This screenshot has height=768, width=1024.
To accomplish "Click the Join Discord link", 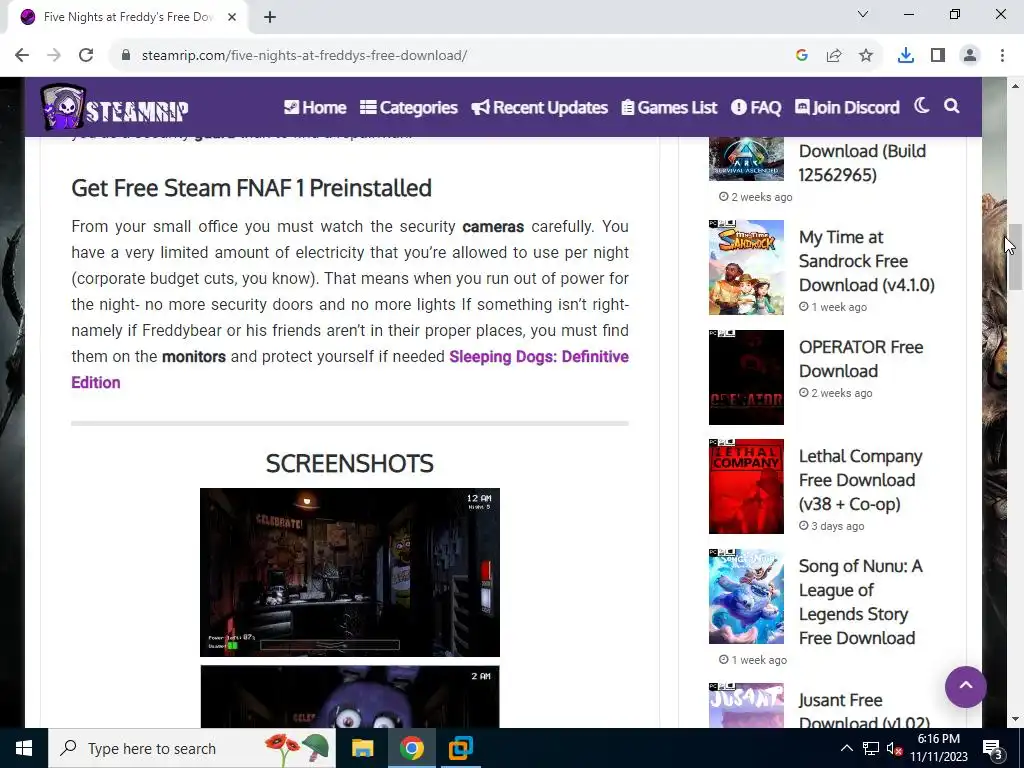I will (x=847, y=107).
